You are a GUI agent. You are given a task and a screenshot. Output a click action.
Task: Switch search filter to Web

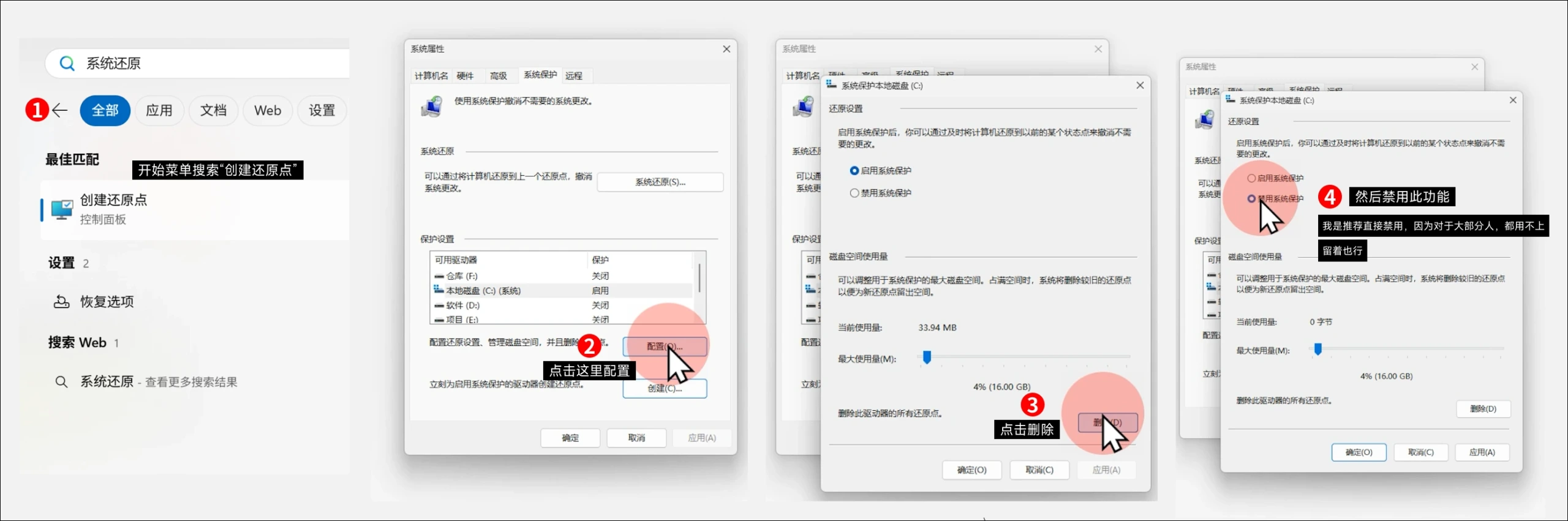(268, 110)
